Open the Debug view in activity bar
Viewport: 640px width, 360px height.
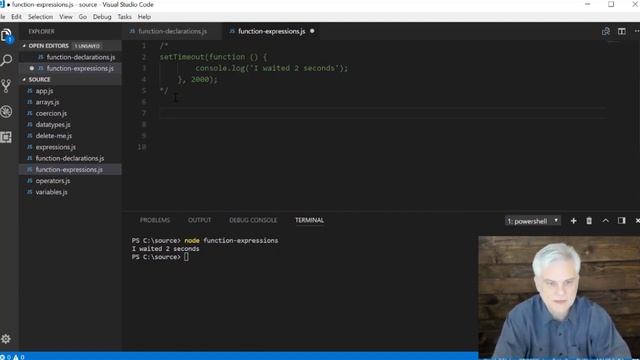tap(7, 111)
